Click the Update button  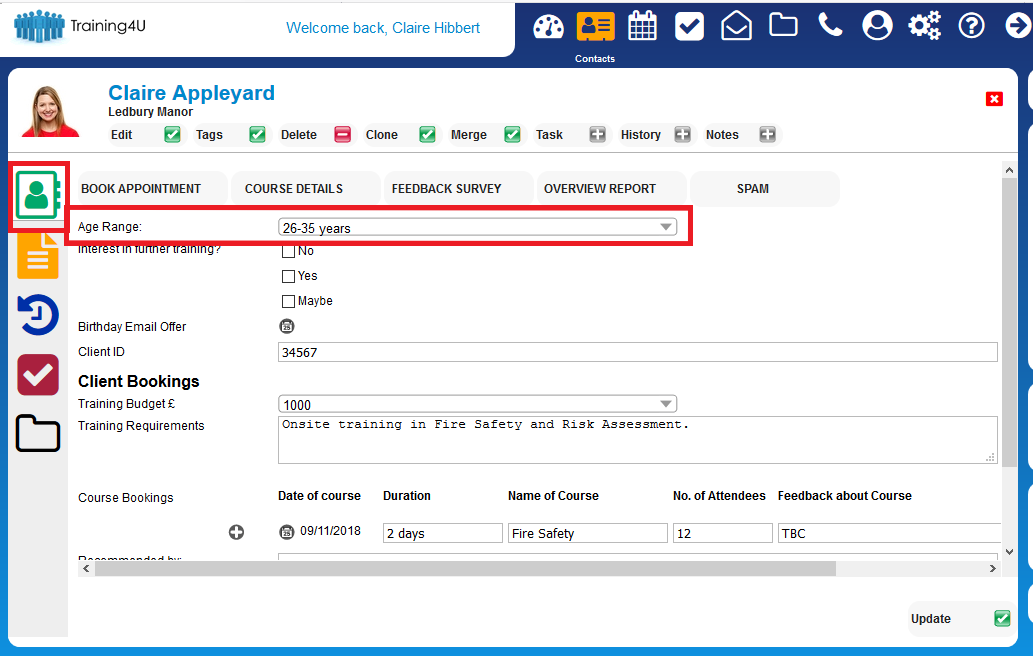pyautogui.click(x=961, y=618)
